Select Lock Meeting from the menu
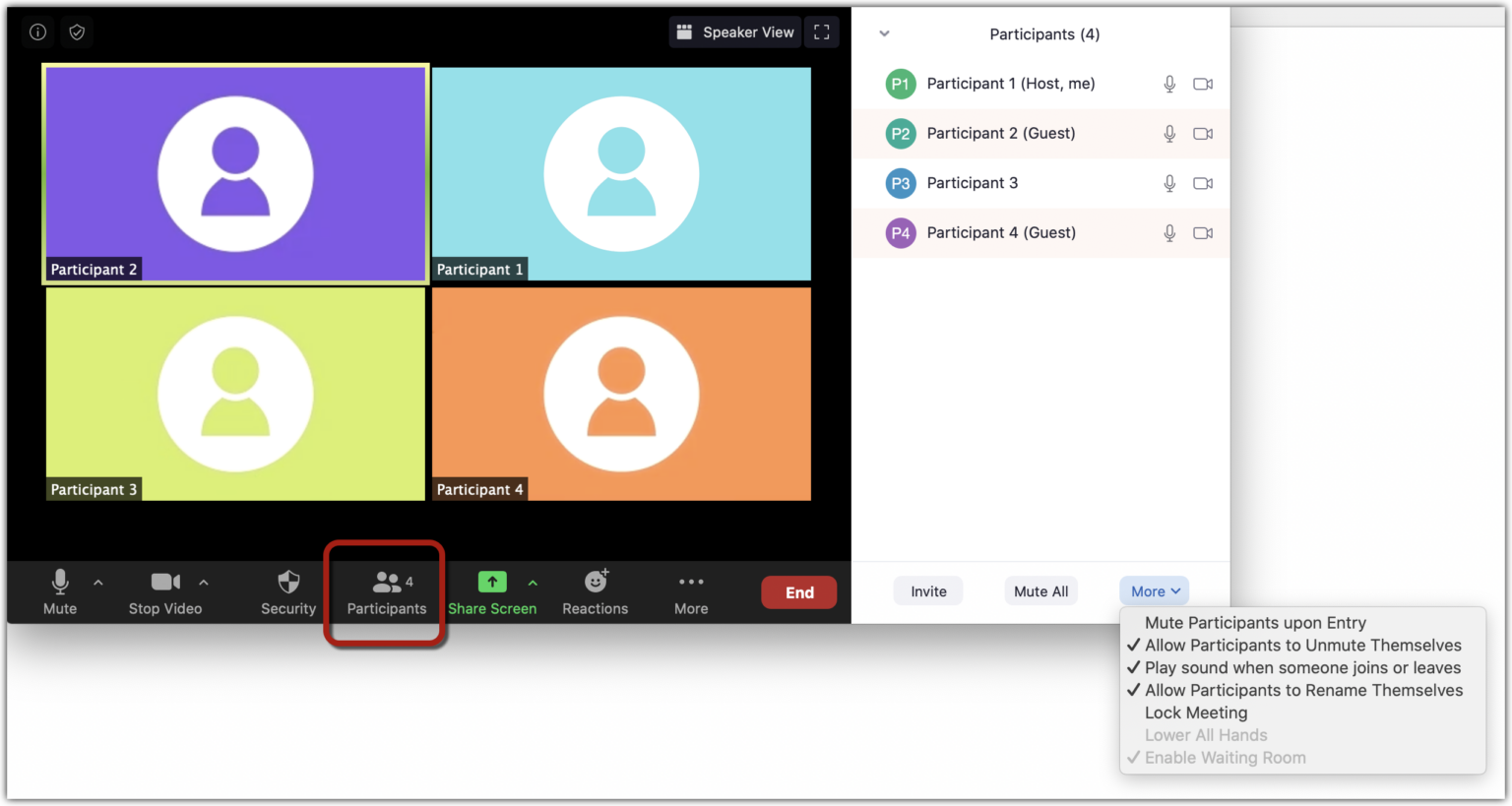This screenshot has height=806, width=1512. tap(1195, 712)
